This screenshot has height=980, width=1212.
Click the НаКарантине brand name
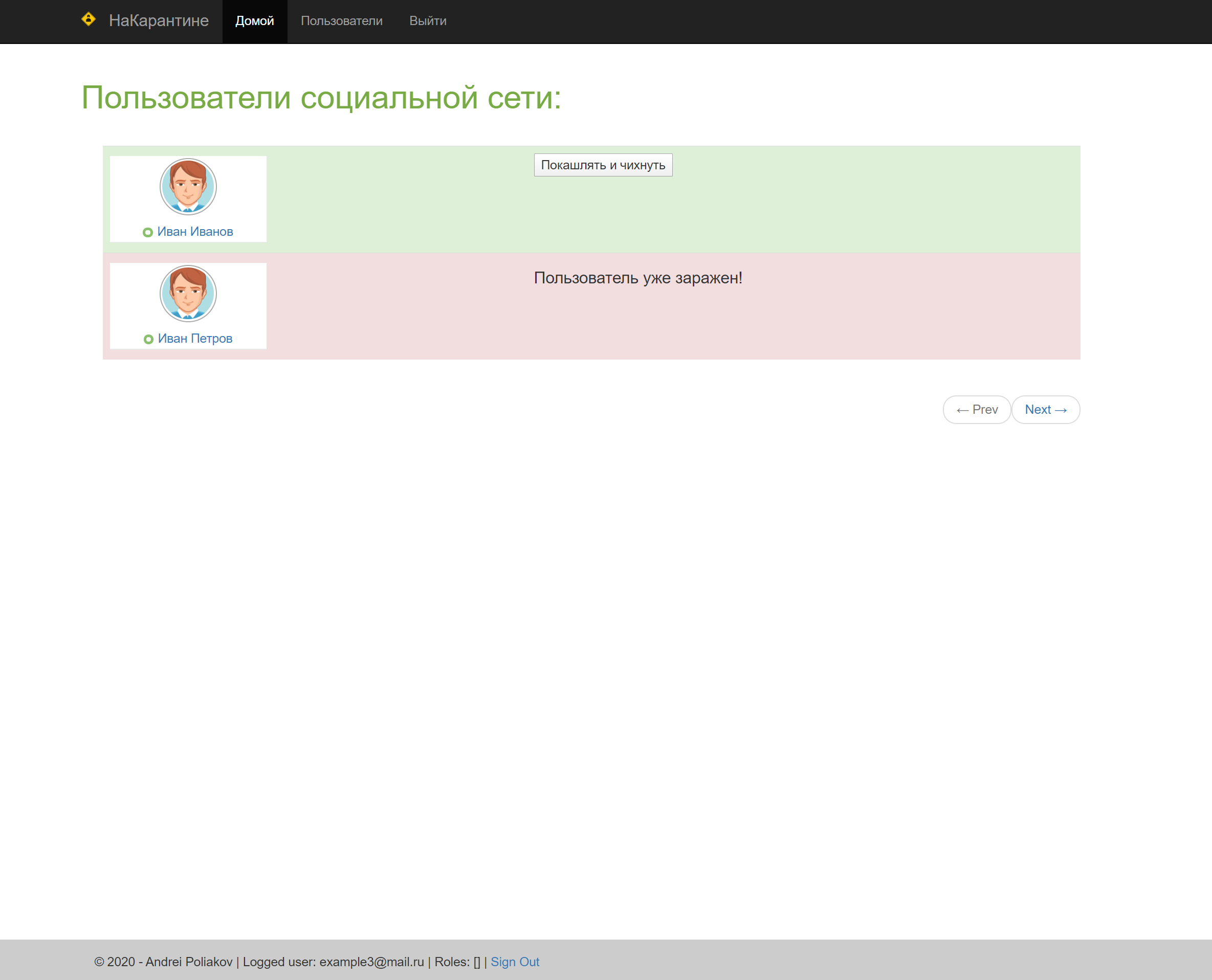click(159, 21)
